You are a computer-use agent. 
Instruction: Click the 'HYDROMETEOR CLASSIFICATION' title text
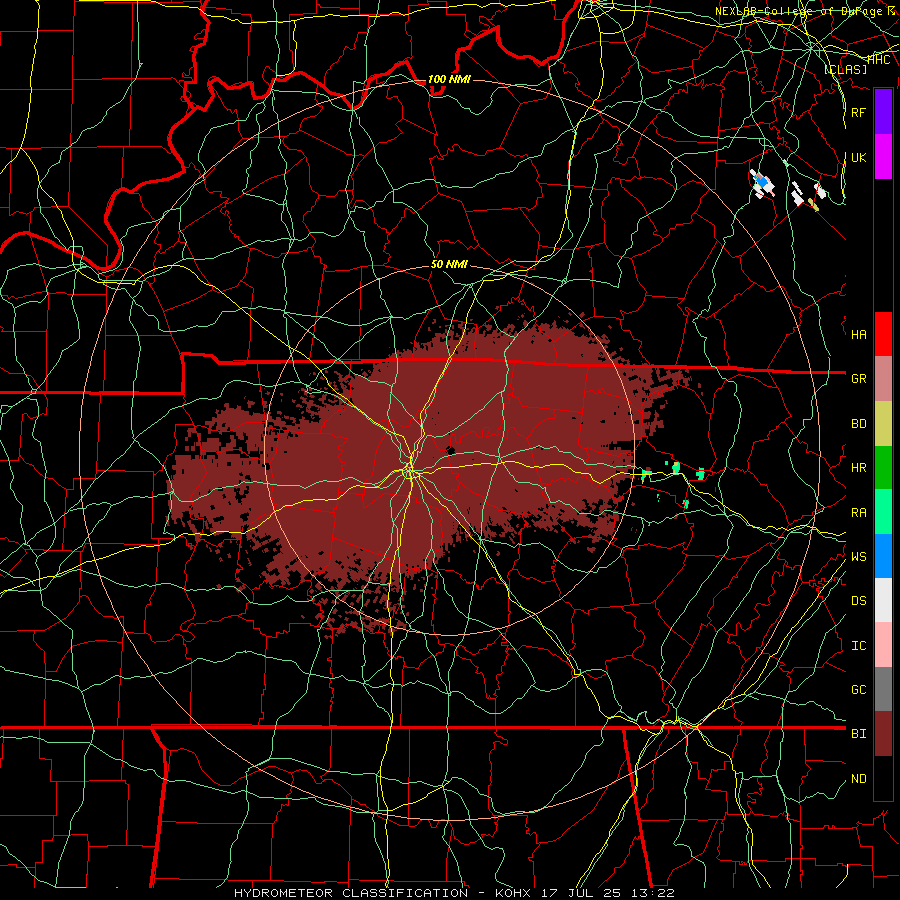click(351, 893)
